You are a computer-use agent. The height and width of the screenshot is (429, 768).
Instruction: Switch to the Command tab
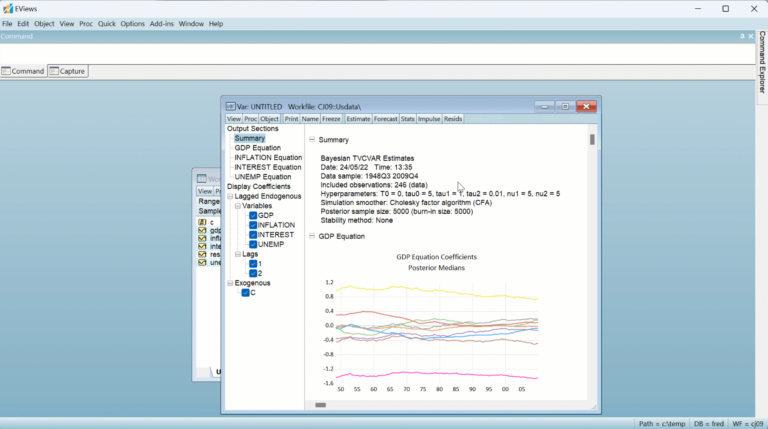point(24,71)
